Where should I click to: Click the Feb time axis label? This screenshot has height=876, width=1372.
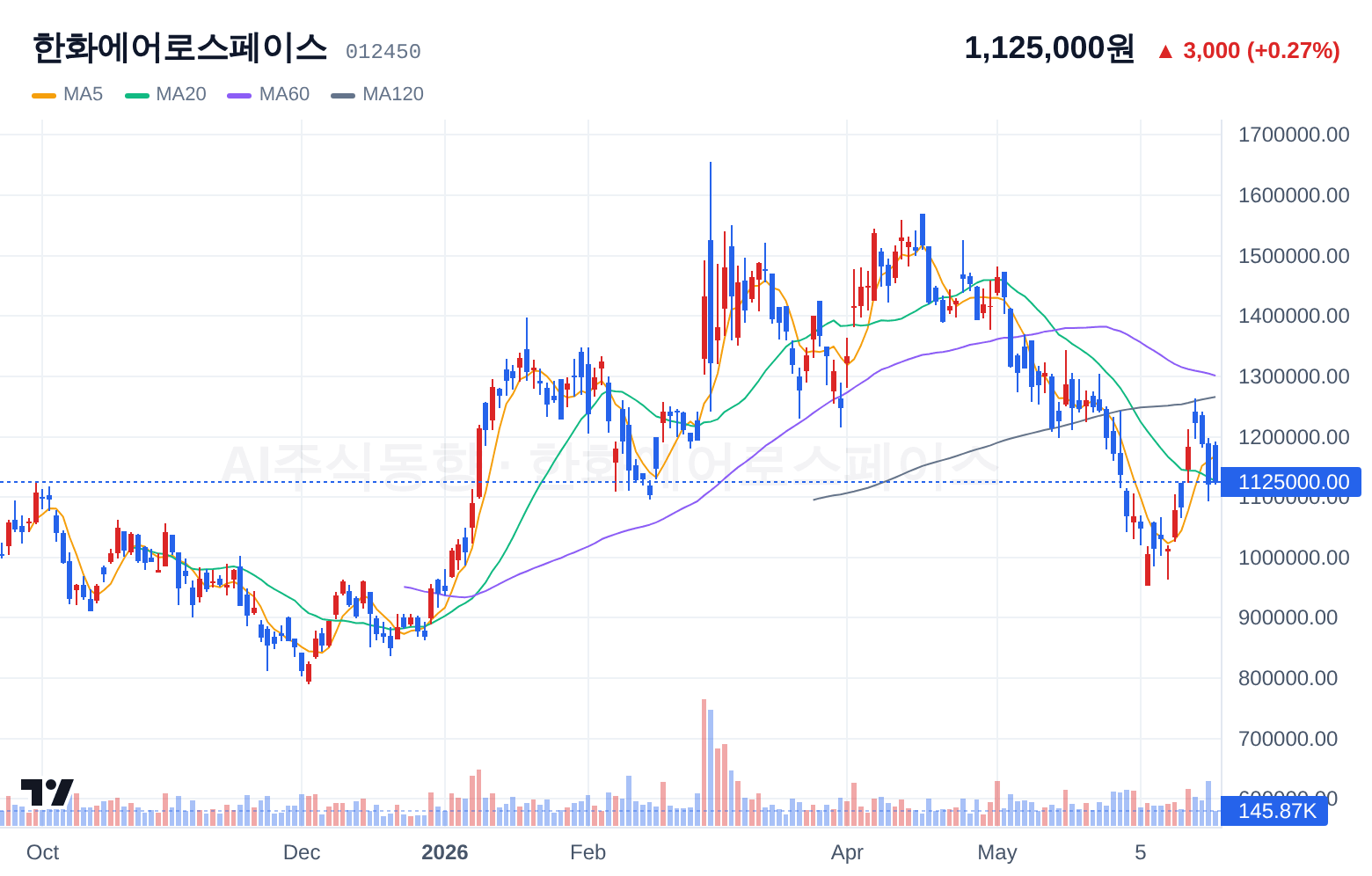point(587,852)
